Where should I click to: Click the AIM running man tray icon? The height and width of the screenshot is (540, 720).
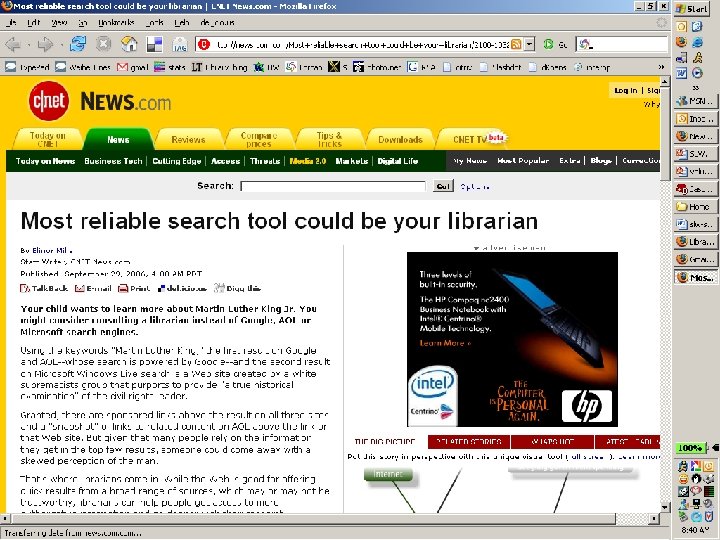pos(682,466)
